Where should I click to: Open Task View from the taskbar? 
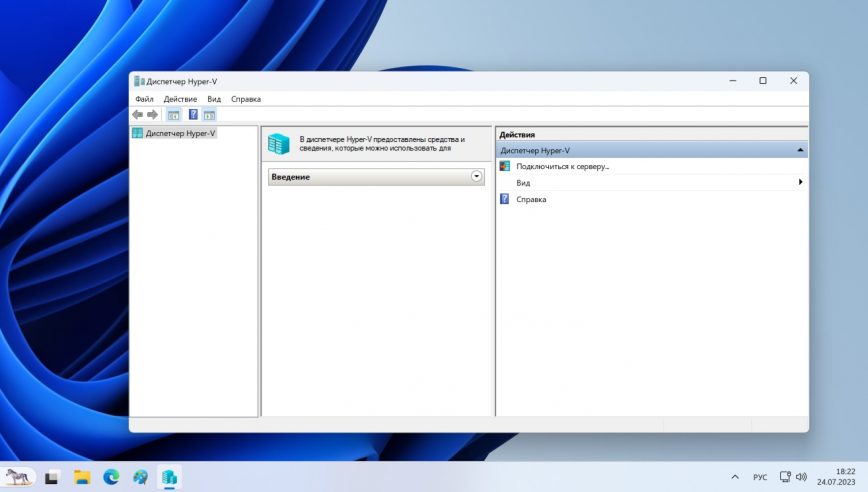pos(52,477)
